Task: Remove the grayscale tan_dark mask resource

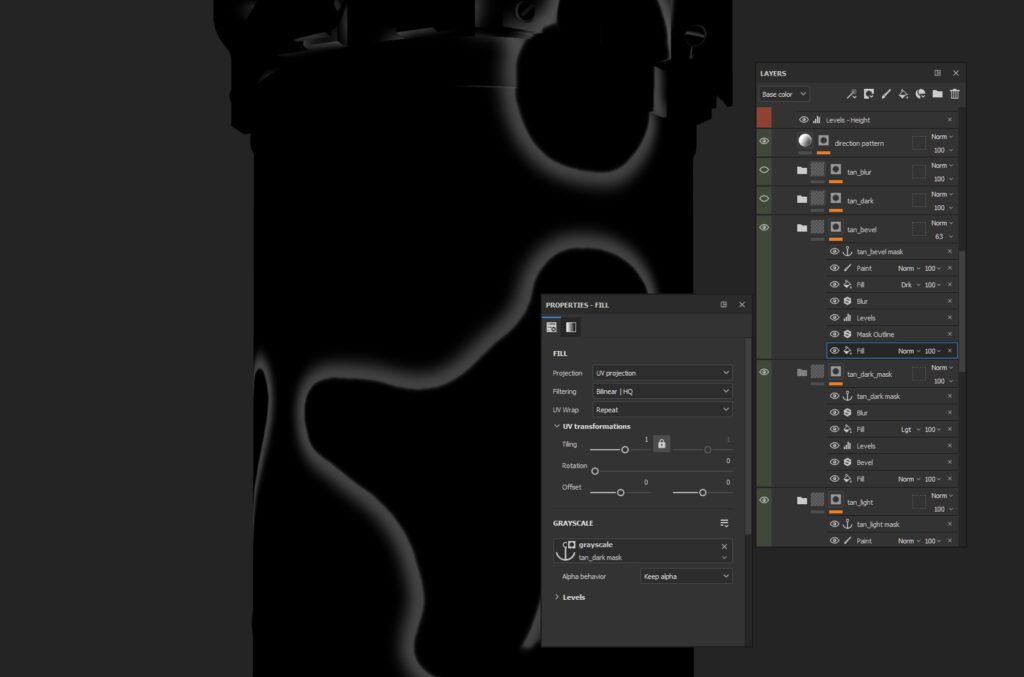Action: [x=724, y=546]
